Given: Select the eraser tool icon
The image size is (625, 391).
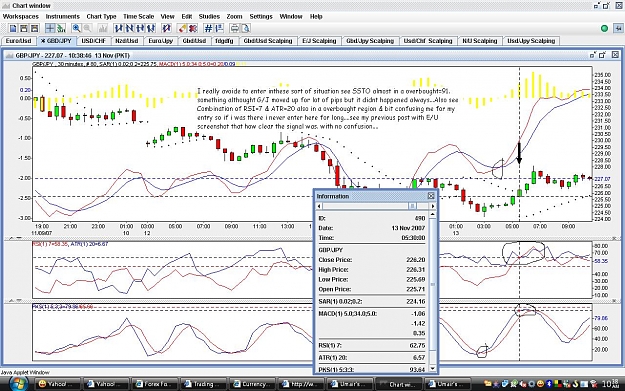Looking at the screenshot, I should point(182,28).
